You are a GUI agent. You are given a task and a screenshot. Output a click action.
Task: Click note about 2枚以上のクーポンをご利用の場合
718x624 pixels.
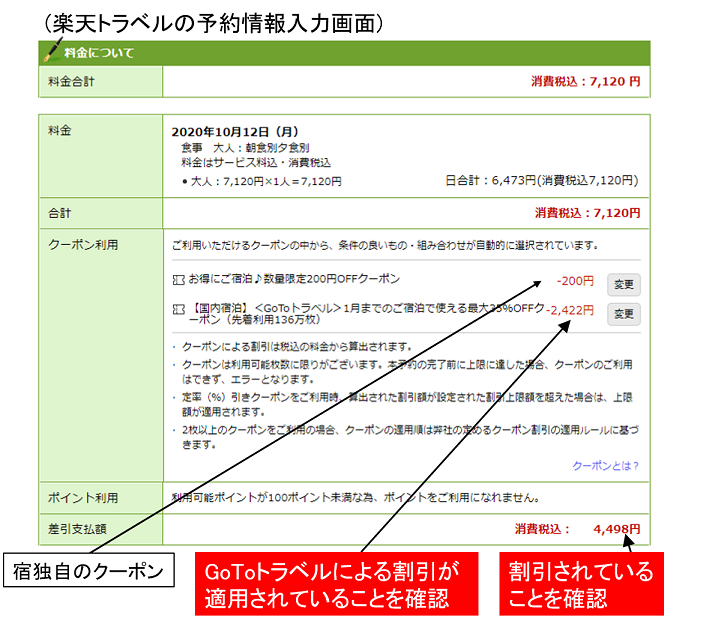tap(410, 437)
